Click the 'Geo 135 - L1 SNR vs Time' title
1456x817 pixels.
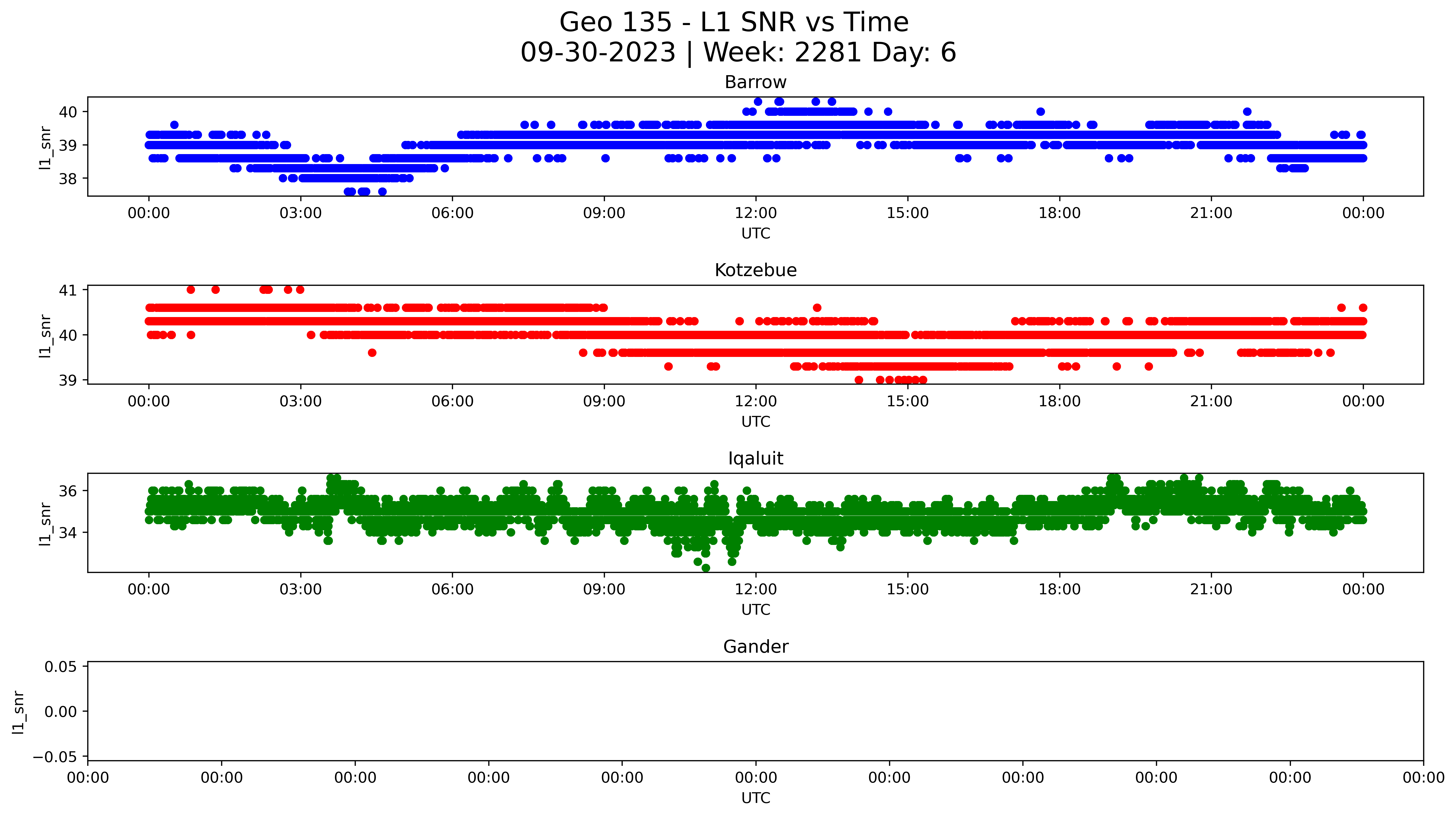(734, 23)
